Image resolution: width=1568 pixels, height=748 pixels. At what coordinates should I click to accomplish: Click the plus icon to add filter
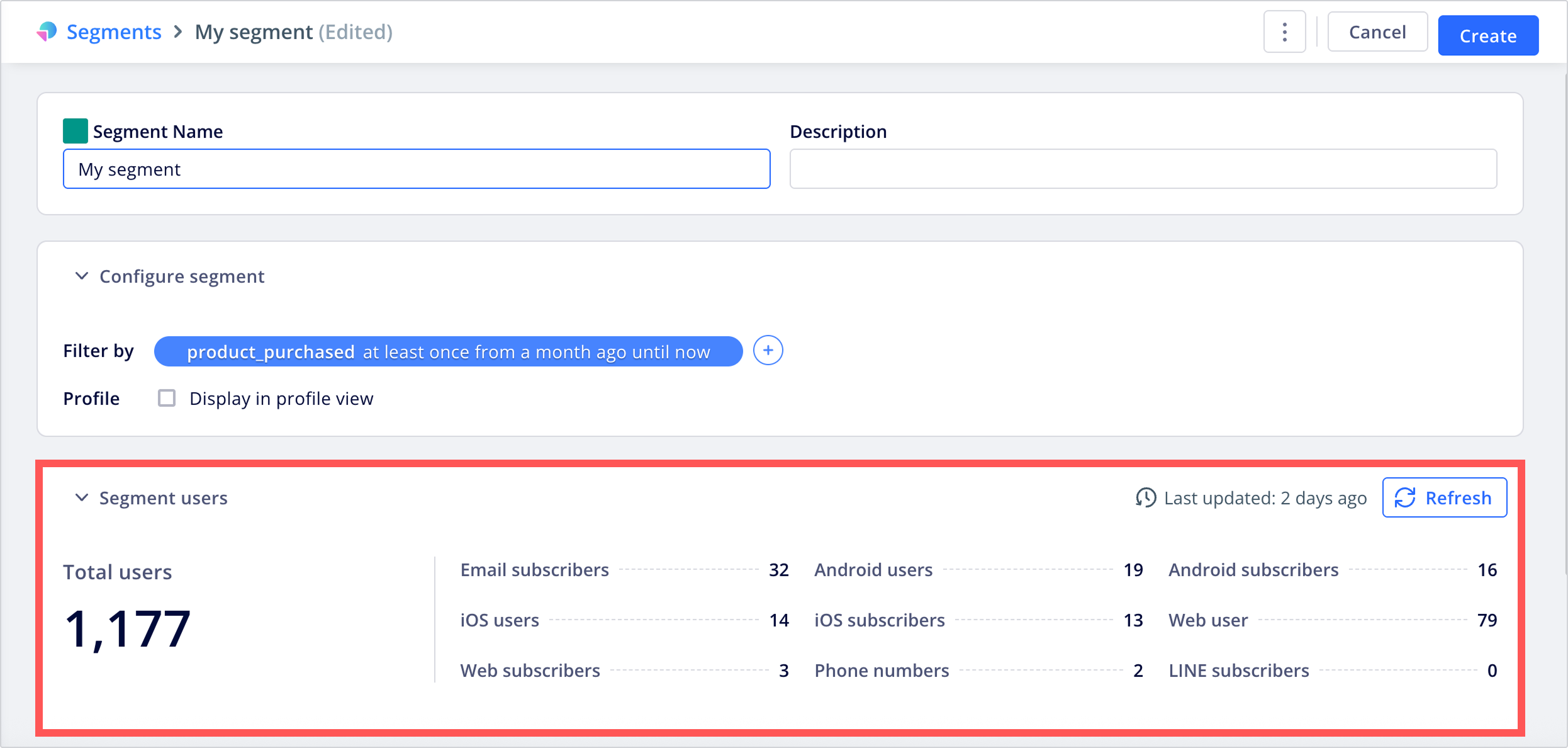pyautogui.click(x=768, y=351)
